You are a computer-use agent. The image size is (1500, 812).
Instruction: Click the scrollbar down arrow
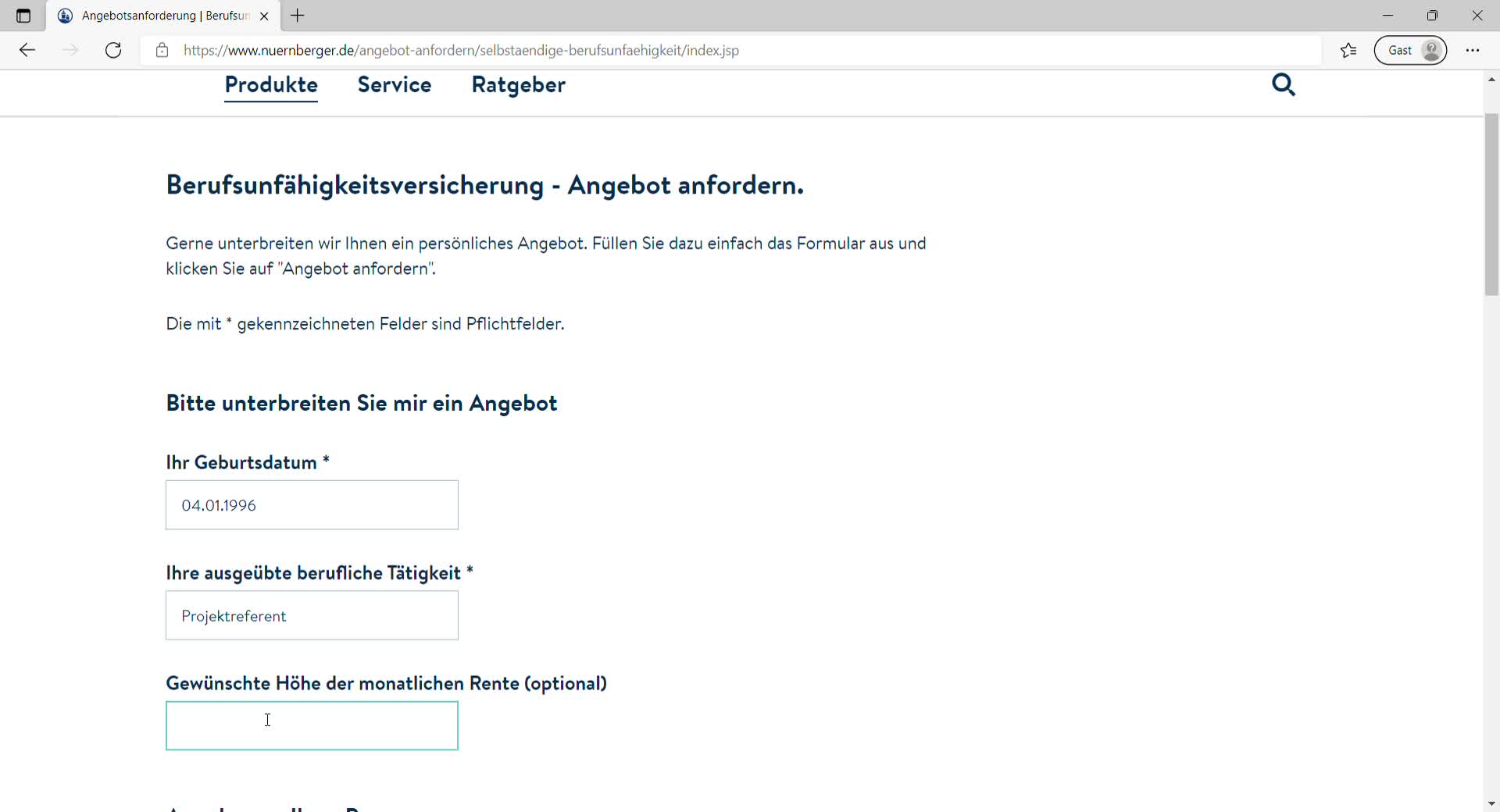coord(1491,803)
